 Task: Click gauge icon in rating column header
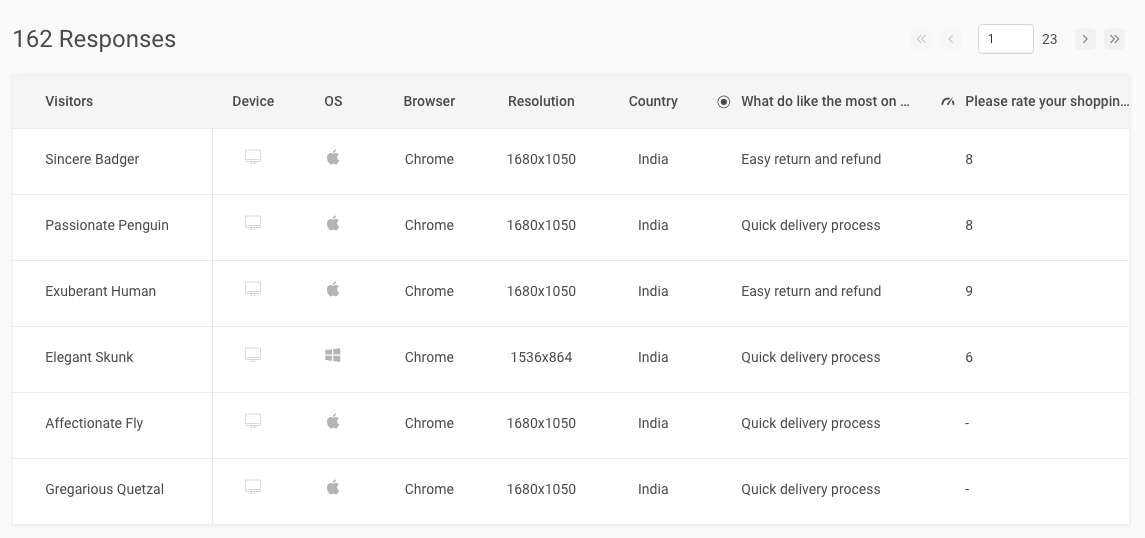pyautogui.click(x=948, y=102)
